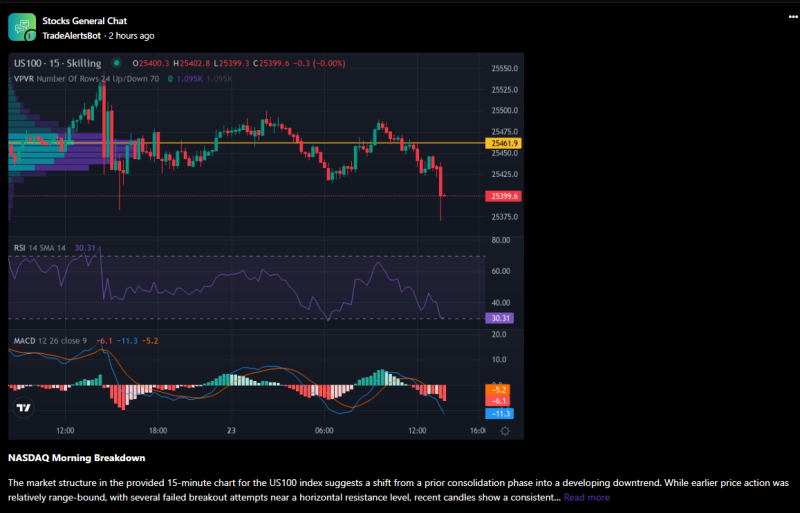Screen dimensions: 800x513
Task: Click the TradingView logo on the chart
Action: tap(23, 407)
